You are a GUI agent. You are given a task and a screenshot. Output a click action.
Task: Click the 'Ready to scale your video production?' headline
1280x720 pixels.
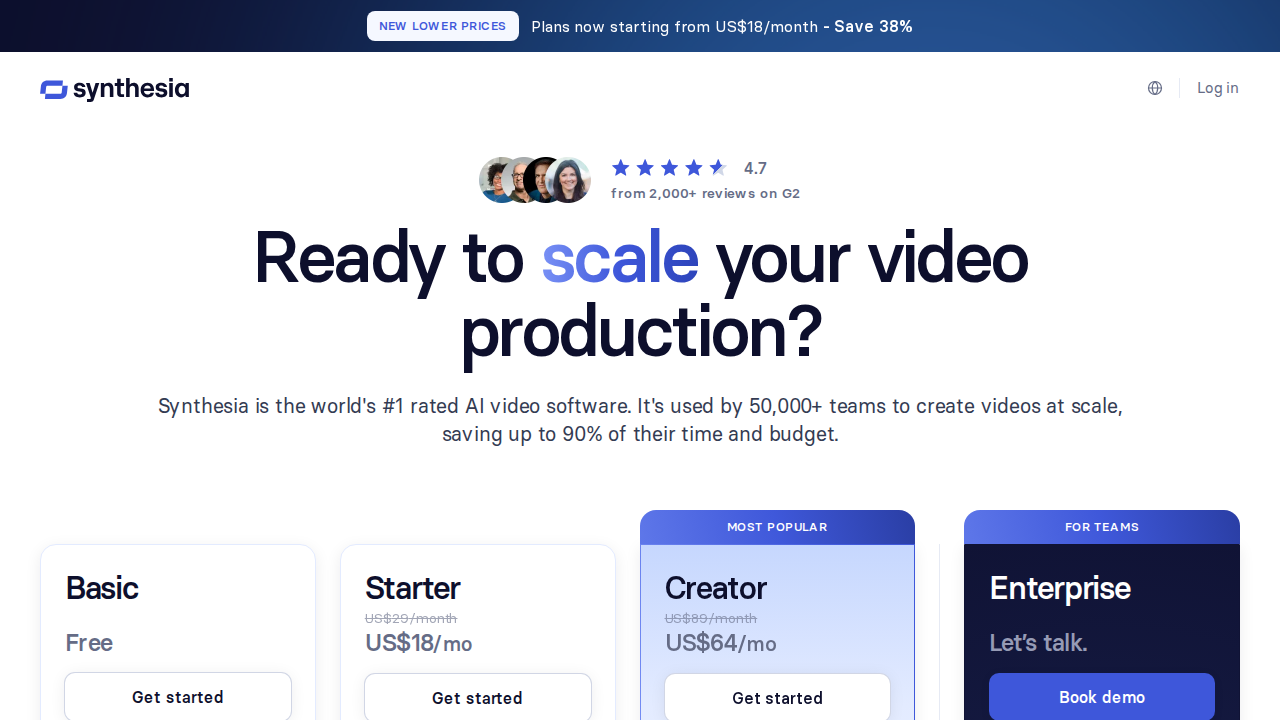point(640,295)
